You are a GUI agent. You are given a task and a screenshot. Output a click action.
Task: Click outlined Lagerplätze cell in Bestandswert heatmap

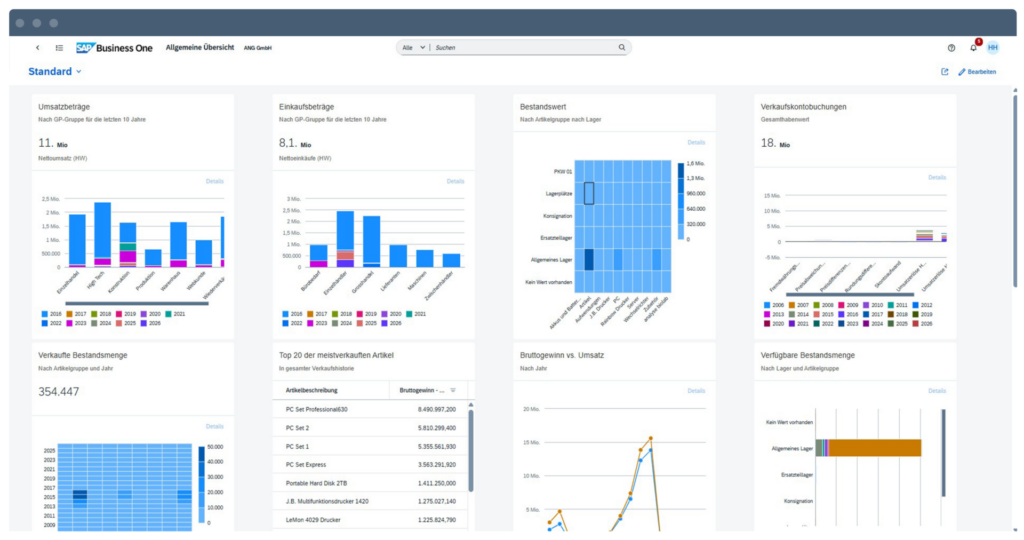(x=588, y=193)
